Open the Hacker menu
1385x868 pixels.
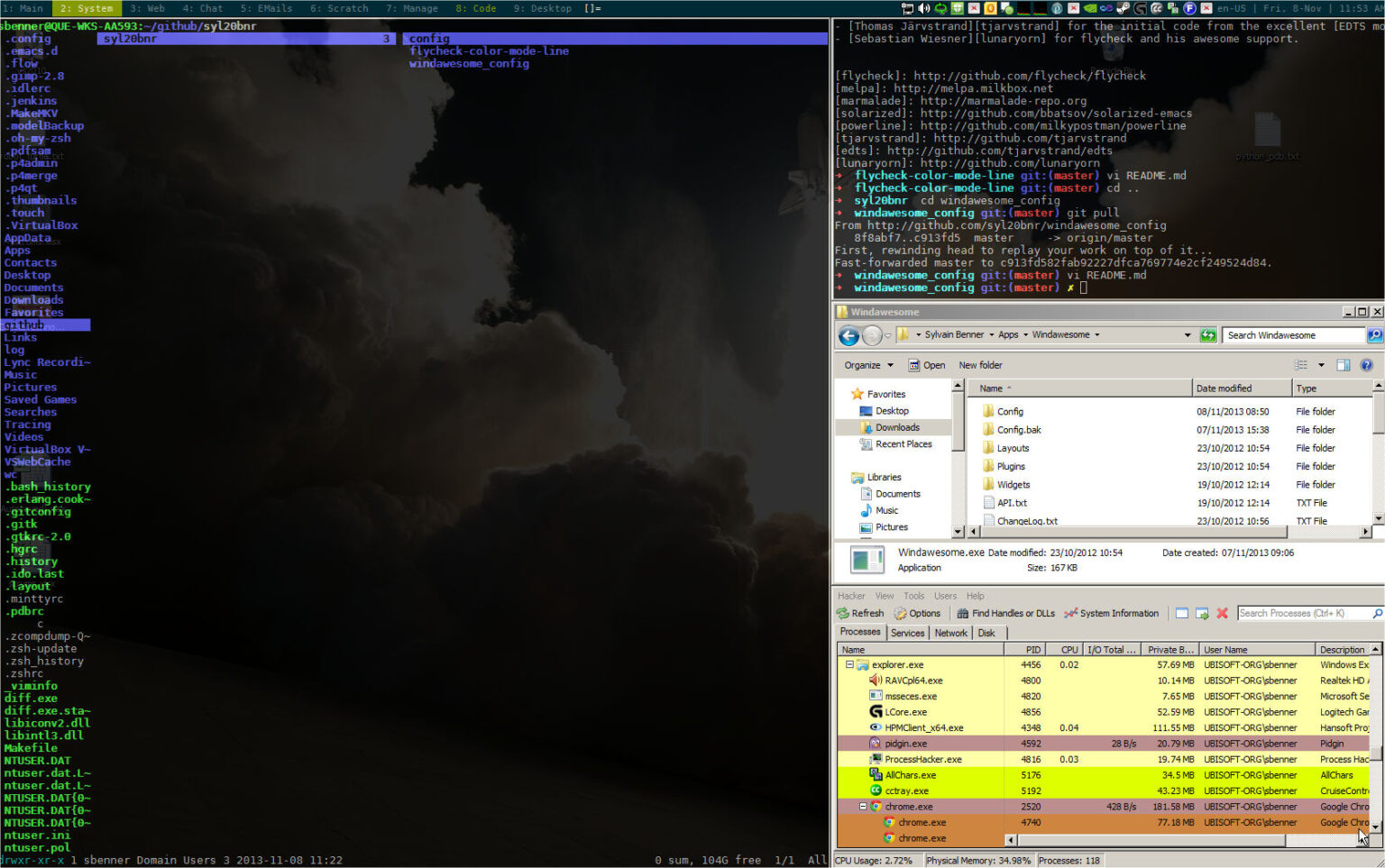coord(850,595)
